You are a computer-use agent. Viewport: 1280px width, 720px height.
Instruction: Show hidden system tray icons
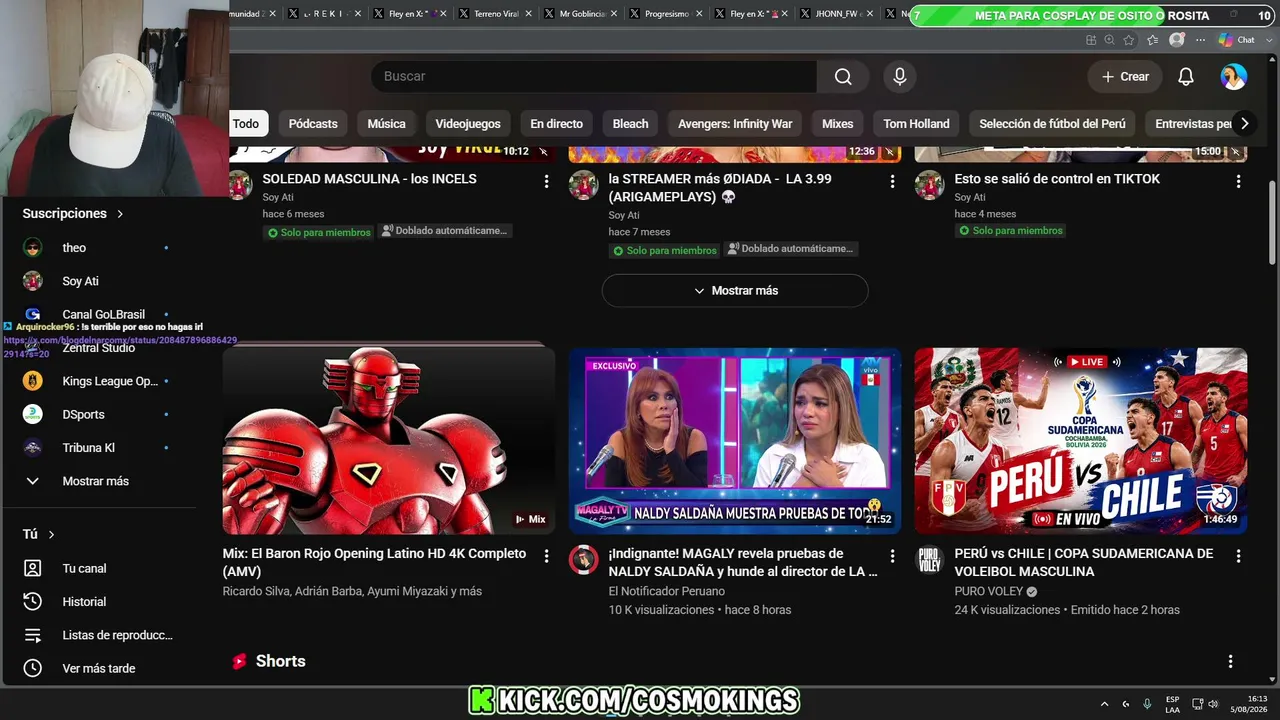1104,704
